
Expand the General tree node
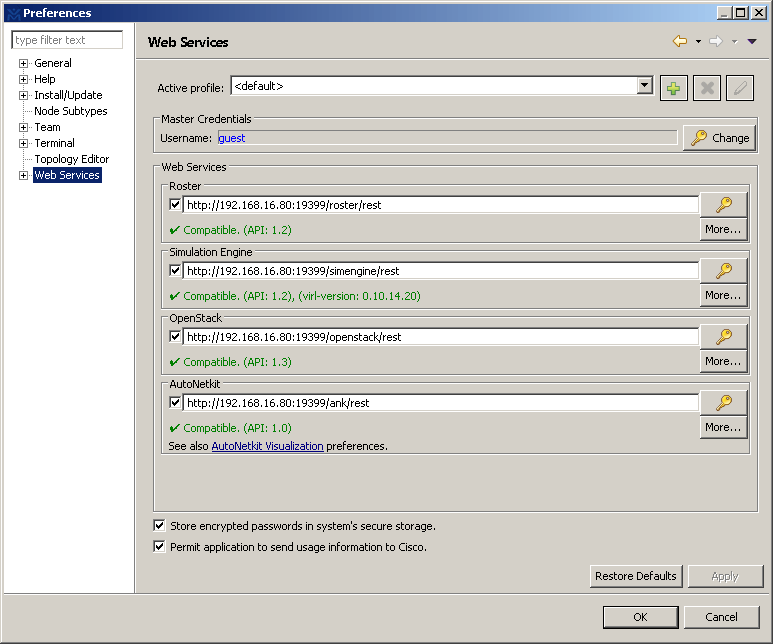point(23,63)
